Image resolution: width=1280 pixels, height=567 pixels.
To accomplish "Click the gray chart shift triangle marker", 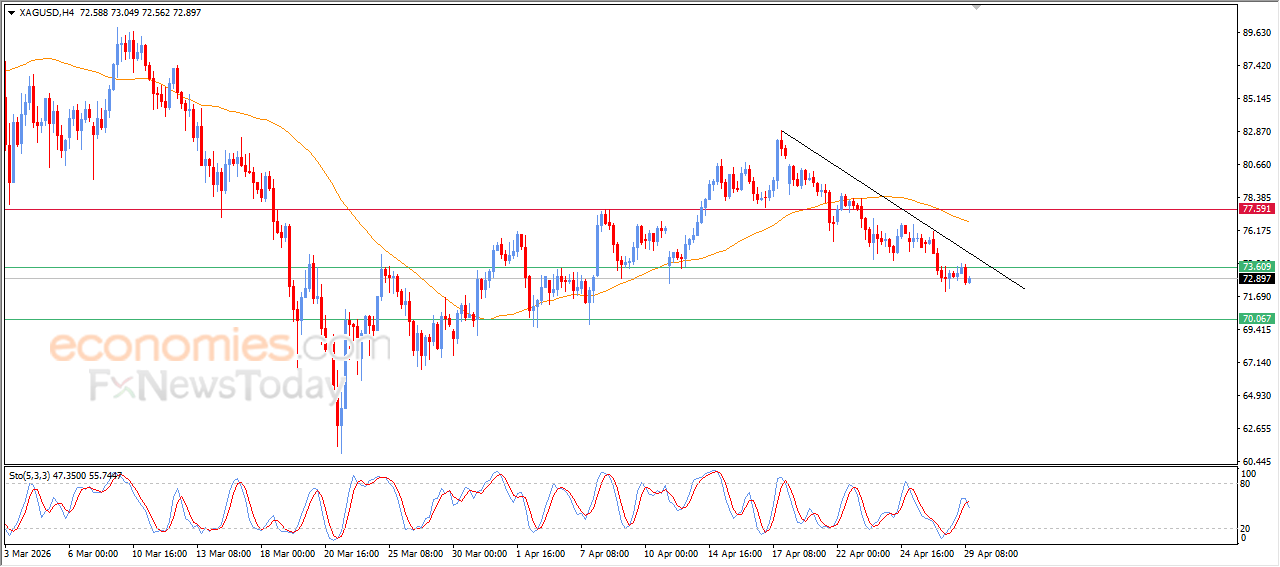I will point(977,7).
